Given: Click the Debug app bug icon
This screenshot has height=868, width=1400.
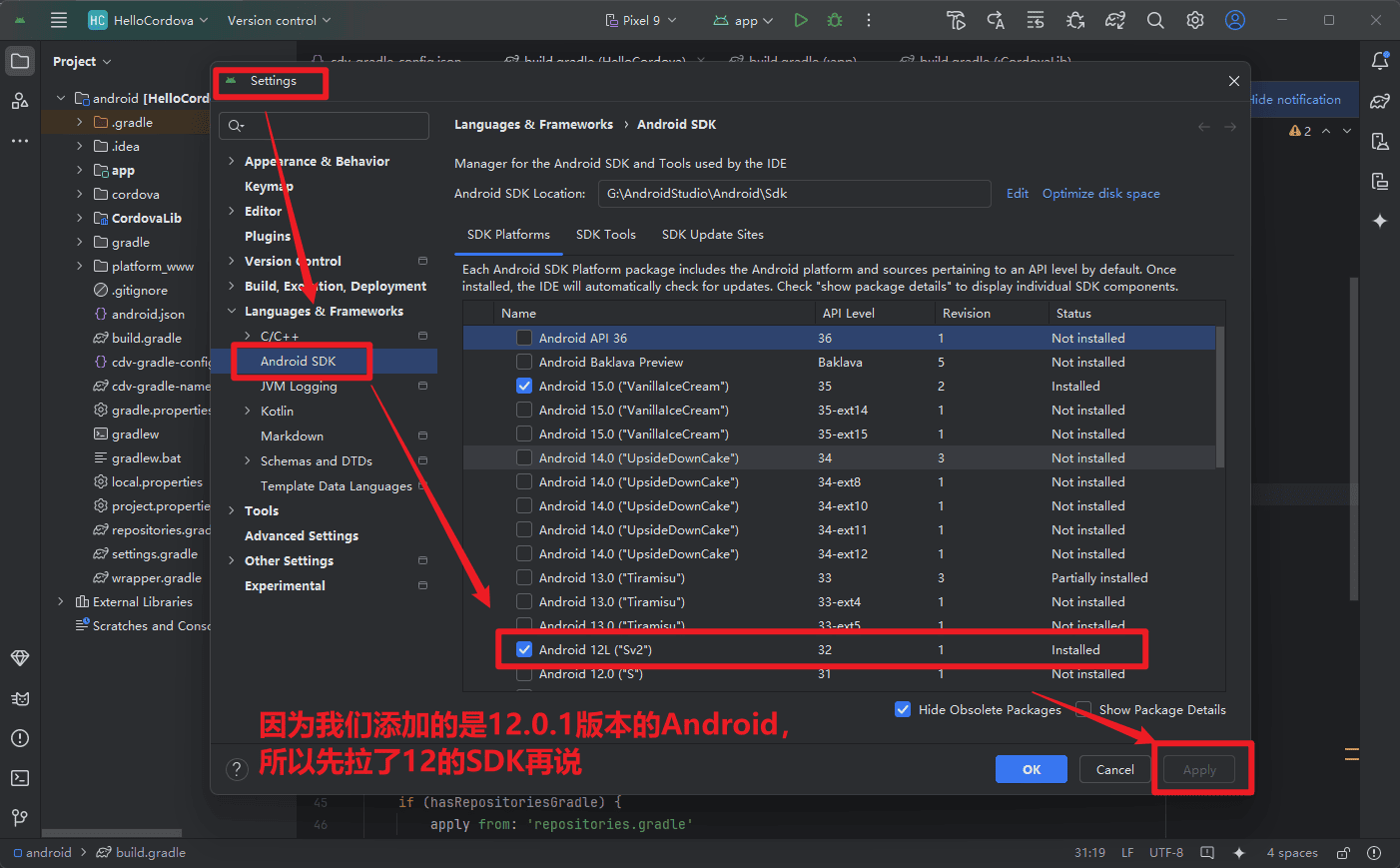Looking at the screenshot, I should tap(835, 20).
